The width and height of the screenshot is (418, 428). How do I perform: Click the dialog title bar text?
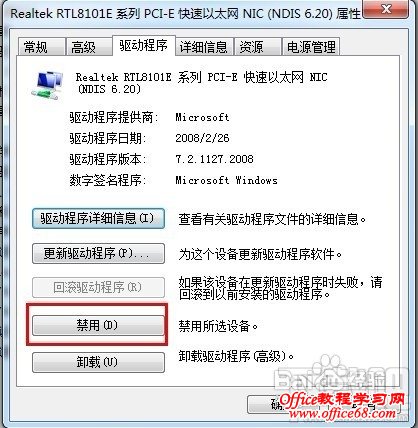click(185, 14)
